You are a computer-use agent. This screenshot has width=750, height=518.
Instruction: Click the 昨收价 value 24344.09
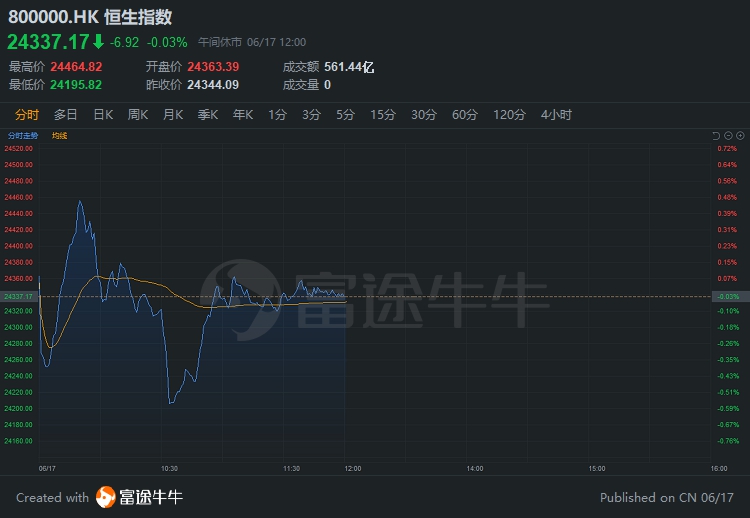pyautogui.click(x=213, y=85)
